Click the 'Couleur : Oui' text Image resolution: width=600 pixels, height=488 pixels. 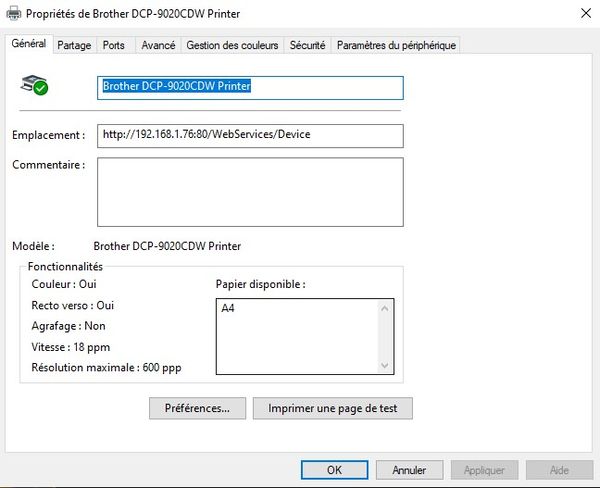point(64,284)
